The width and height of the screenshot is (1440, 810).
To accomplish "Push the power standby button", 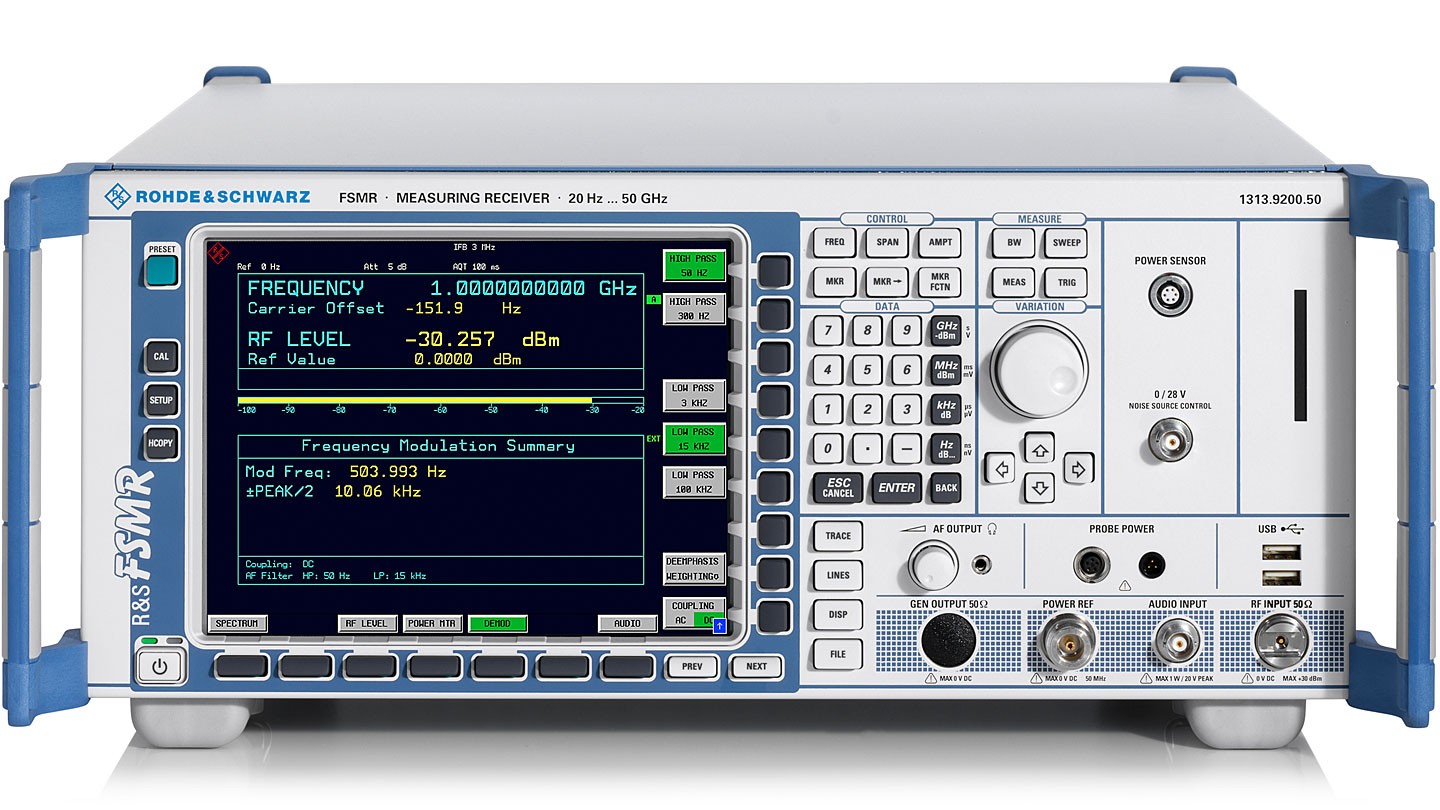I will (159, 666).
